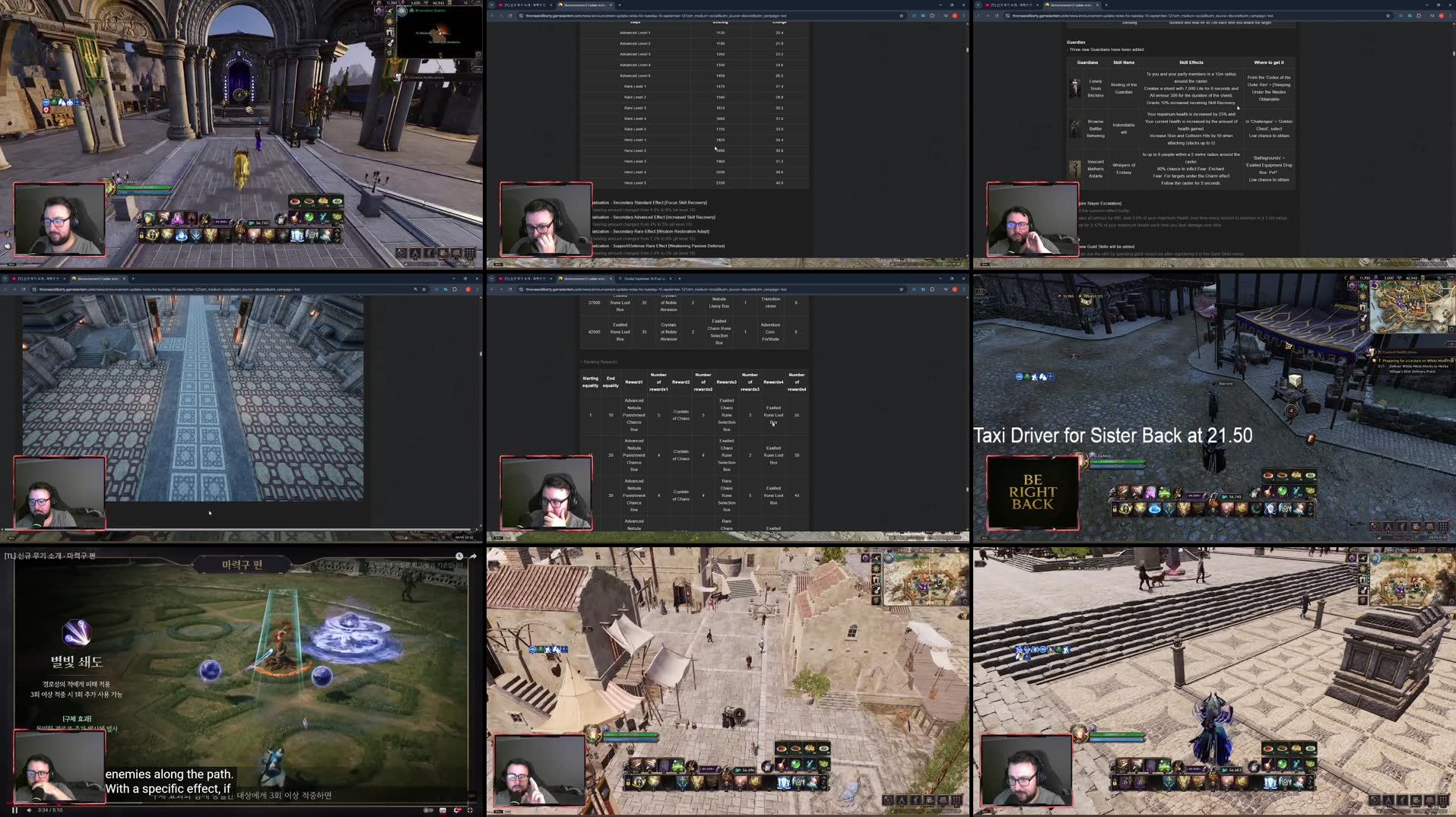Switch to YouTube tab in Guardians table browser
1456x817 pixels.
(x=1012, y=5)
